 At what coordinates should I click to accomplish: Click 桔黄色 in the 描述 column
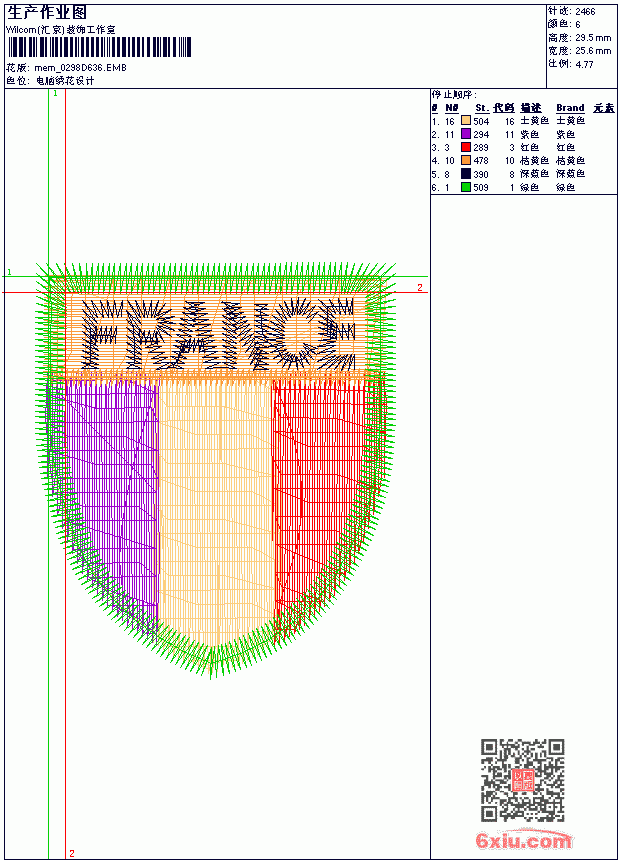534,160
